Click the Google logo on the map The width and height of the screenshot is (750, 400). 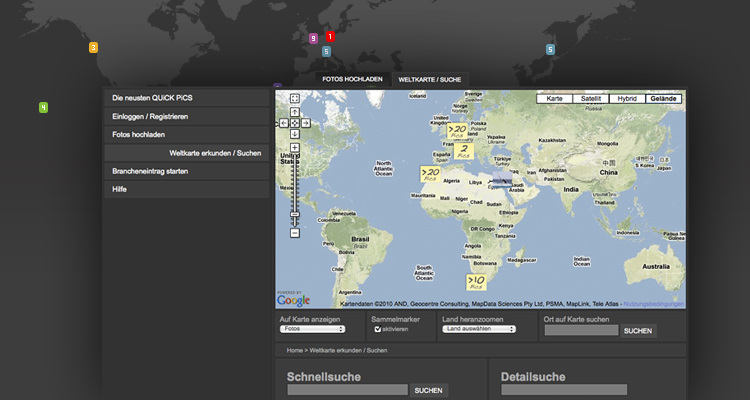click(293, 300)
